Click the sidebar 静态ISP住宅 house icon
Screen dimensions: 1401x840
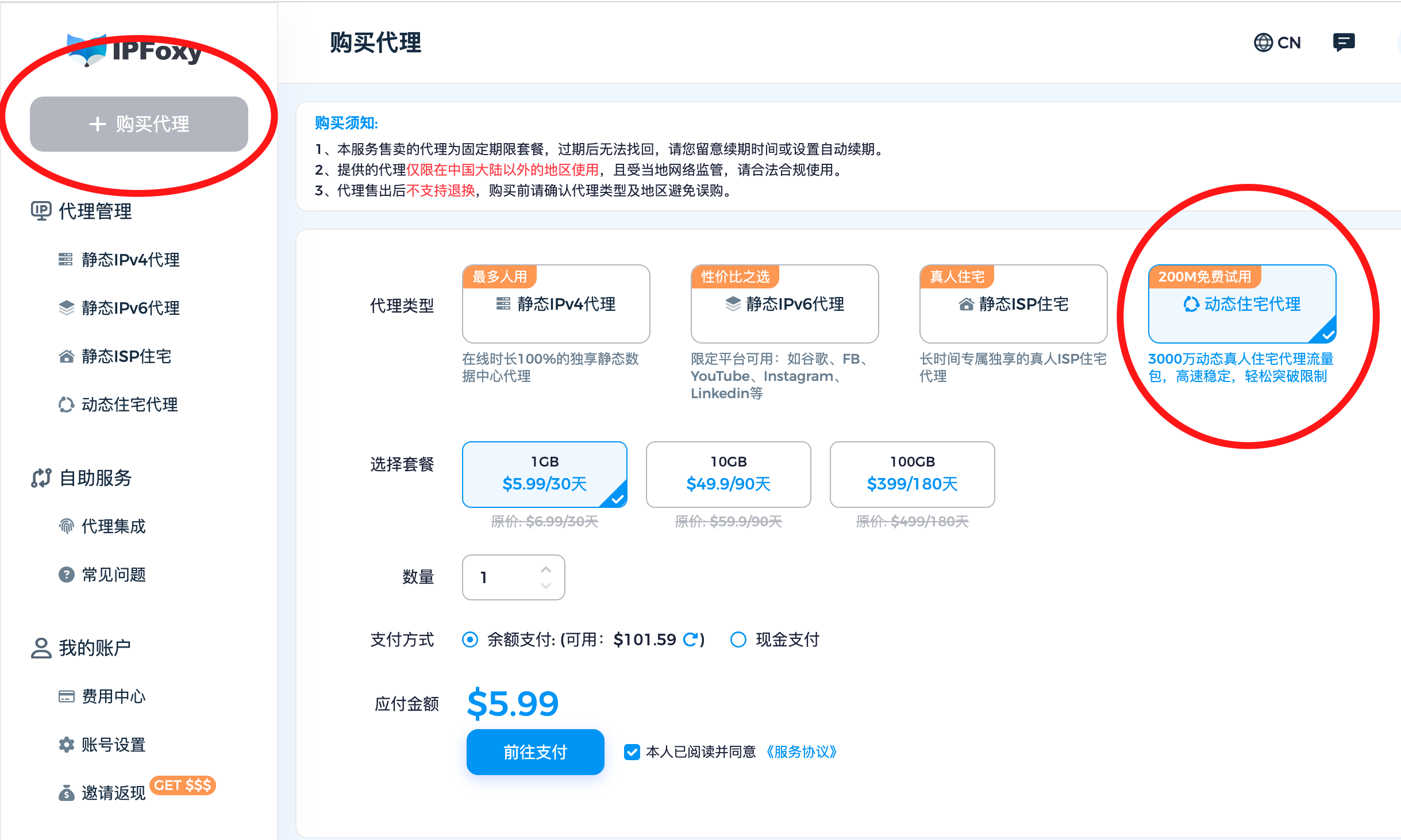pos(67,356)
